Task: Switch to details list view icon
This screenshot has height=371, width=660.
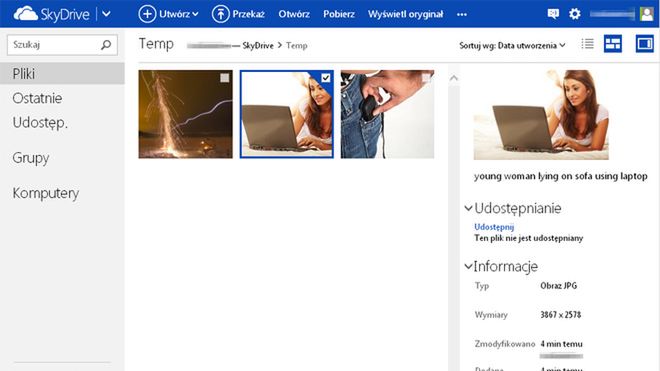Action: pyautogui.click(x=588, y=43)
